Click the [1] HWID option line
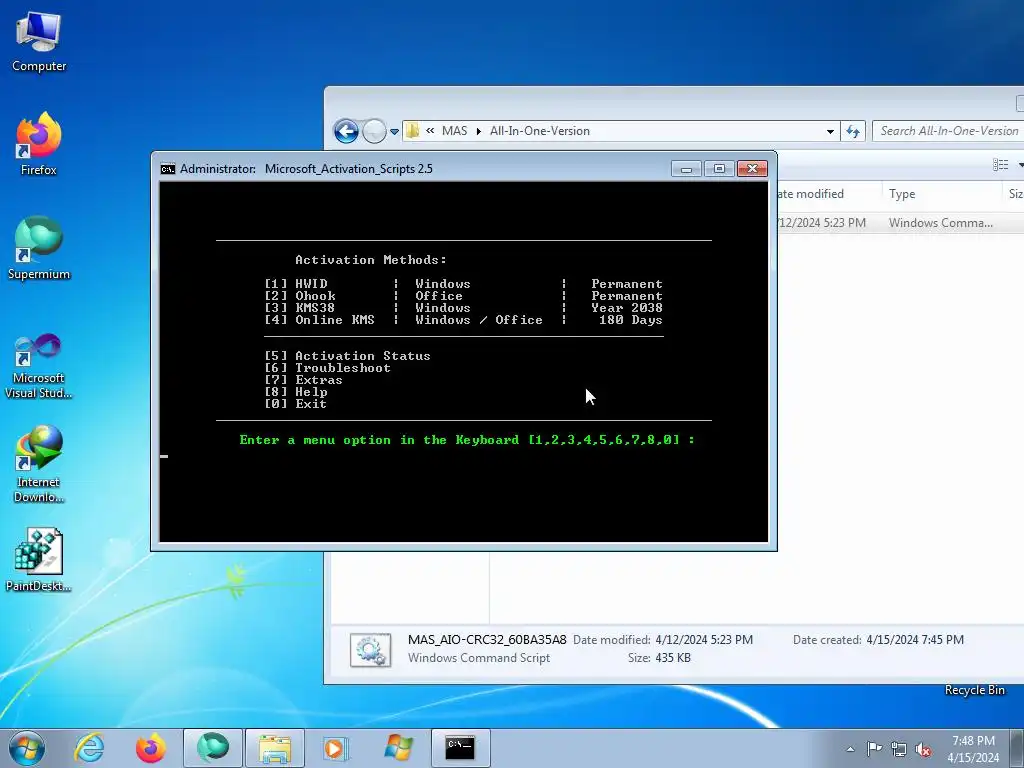1024x768 pixels. 464,283
